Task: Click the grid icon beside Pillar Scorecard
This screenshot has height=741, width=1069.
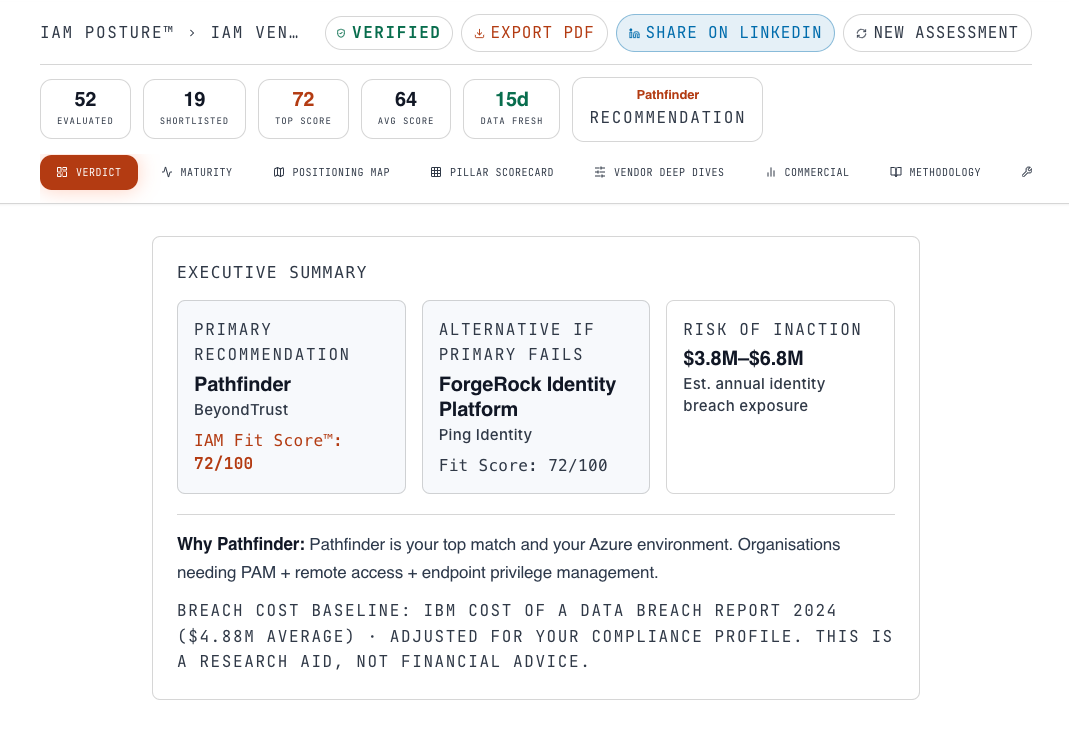Action: coord(436,172)
